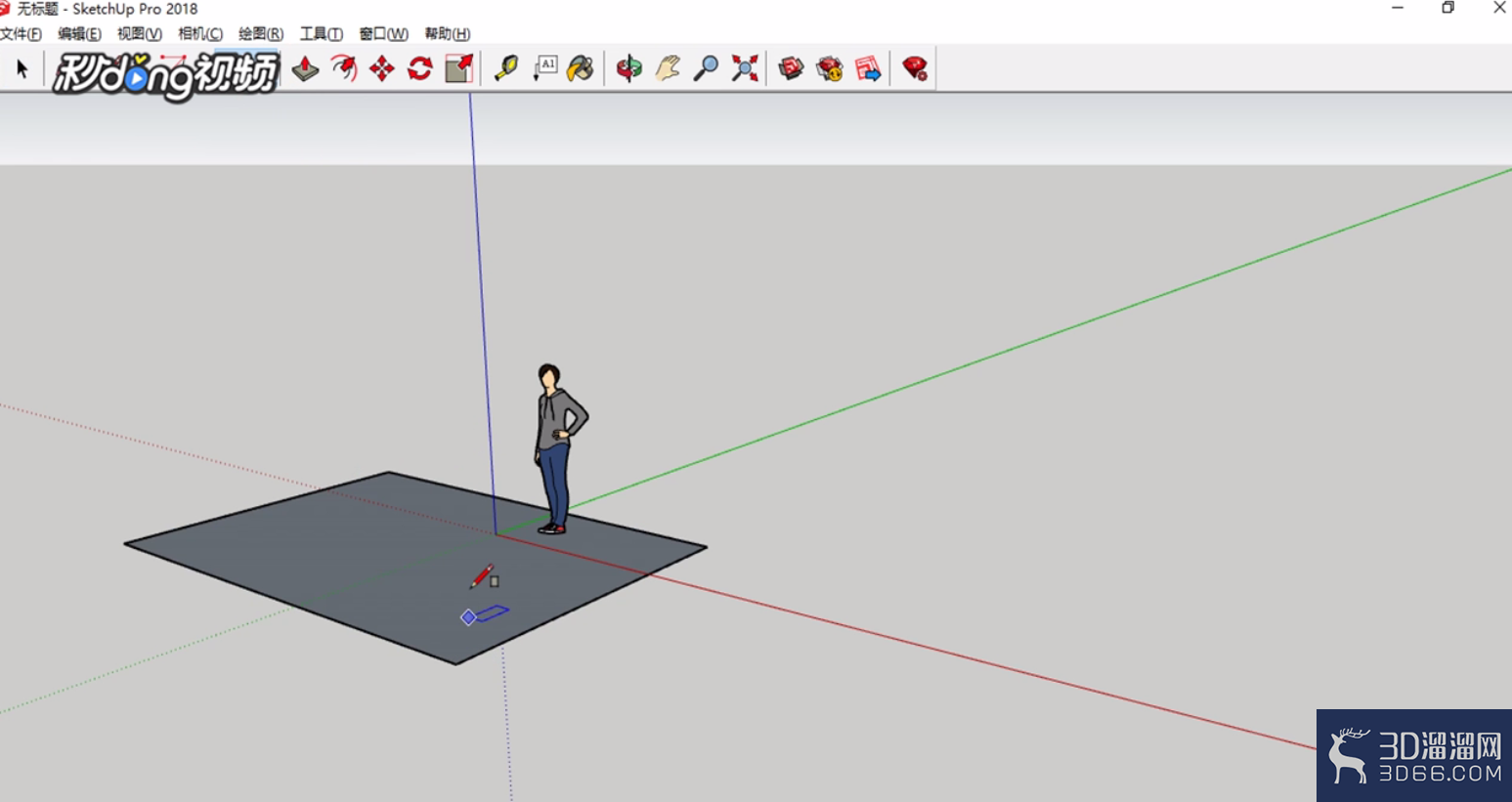This screenshot has height=802, width=1512.
Task: Open the 相机(C) menu
Action: (200, 33)
